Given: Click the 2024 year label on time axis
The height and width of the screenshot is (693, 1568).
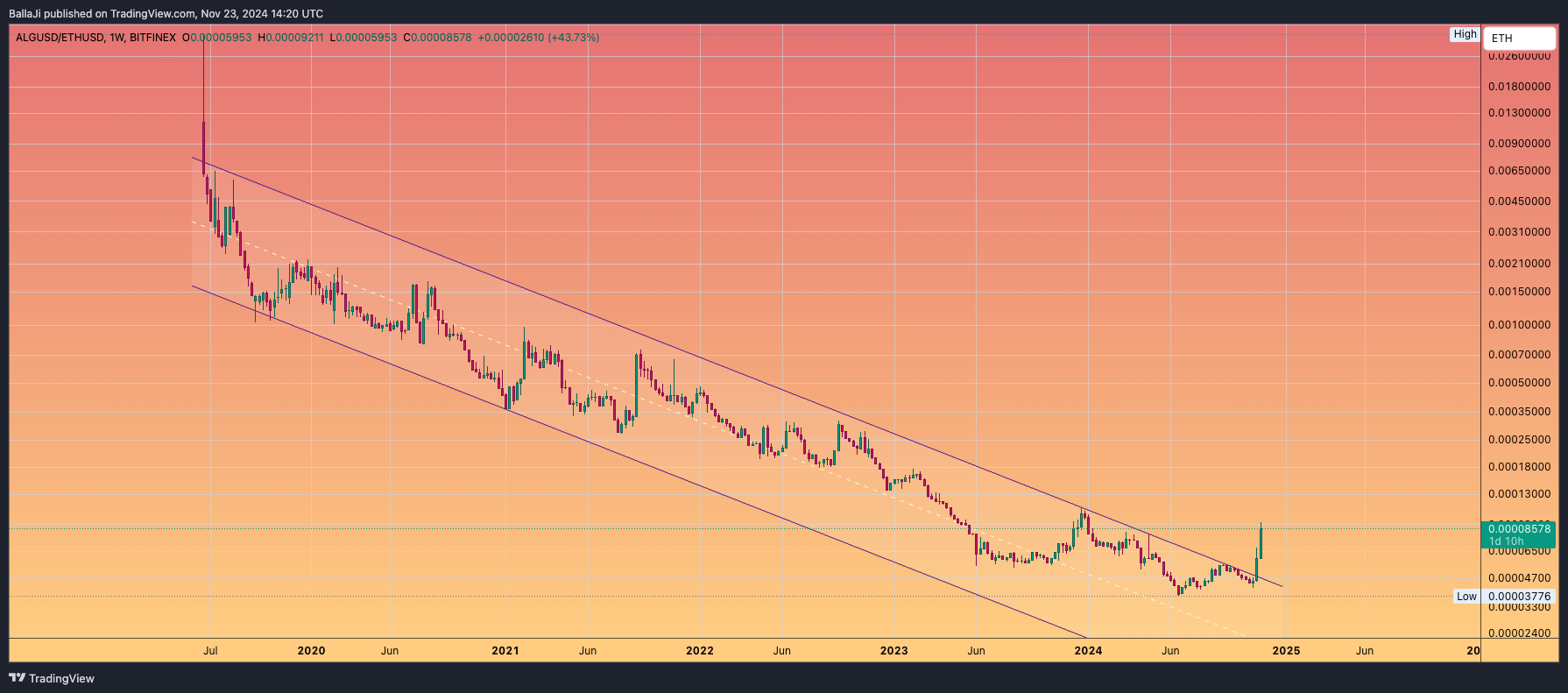Looking at the screenshot, I should 1088,651.
